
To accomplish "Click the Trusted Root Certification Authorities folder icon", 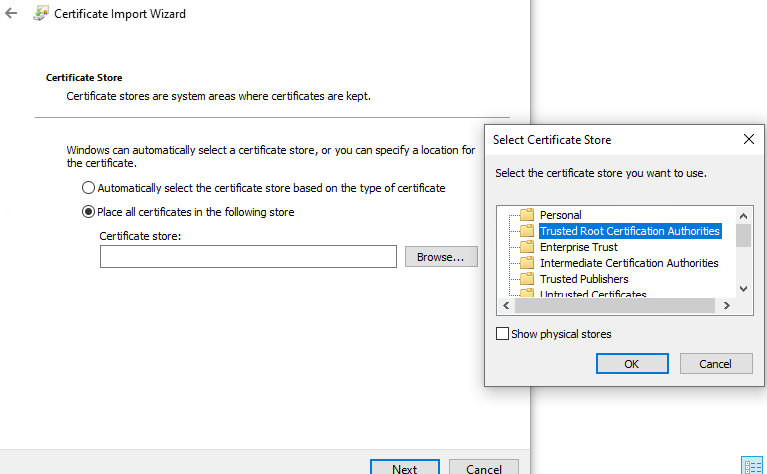I will point(527,231).
